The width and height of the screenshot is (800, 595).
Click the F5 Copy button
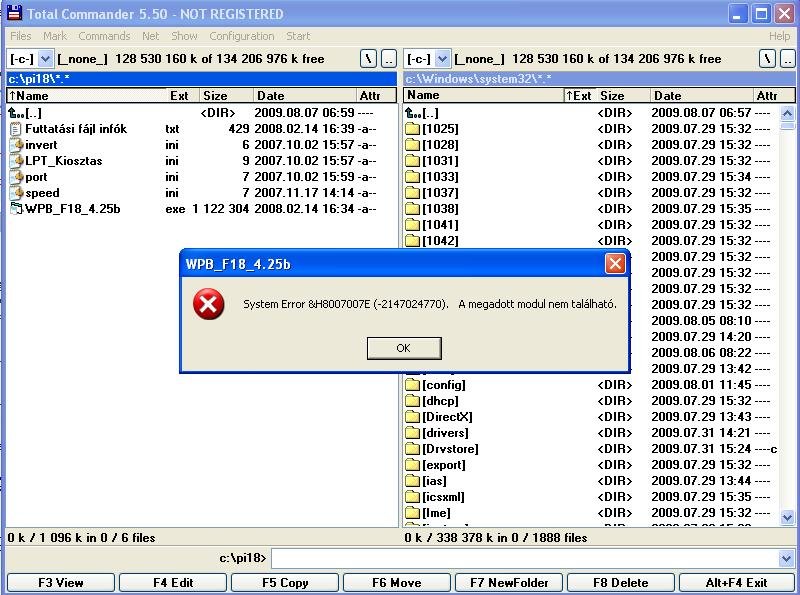285,583
